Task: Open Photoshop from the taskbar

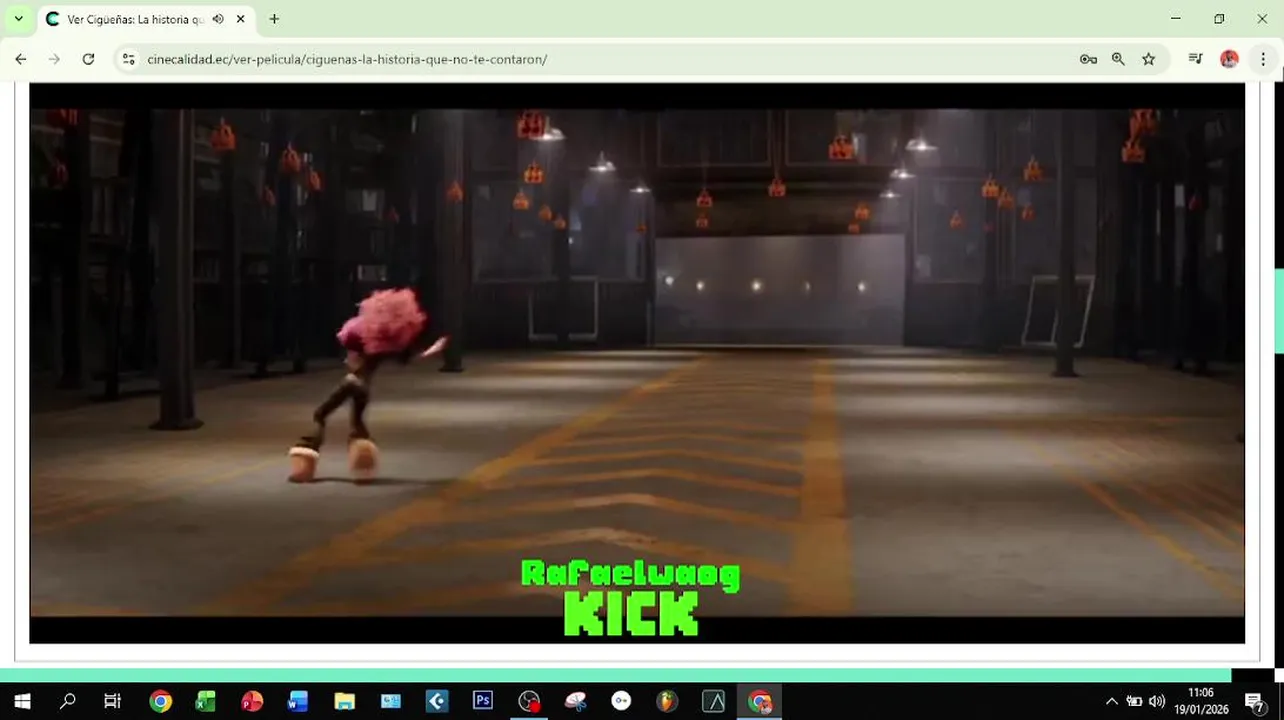Action: tap(483, 701)
